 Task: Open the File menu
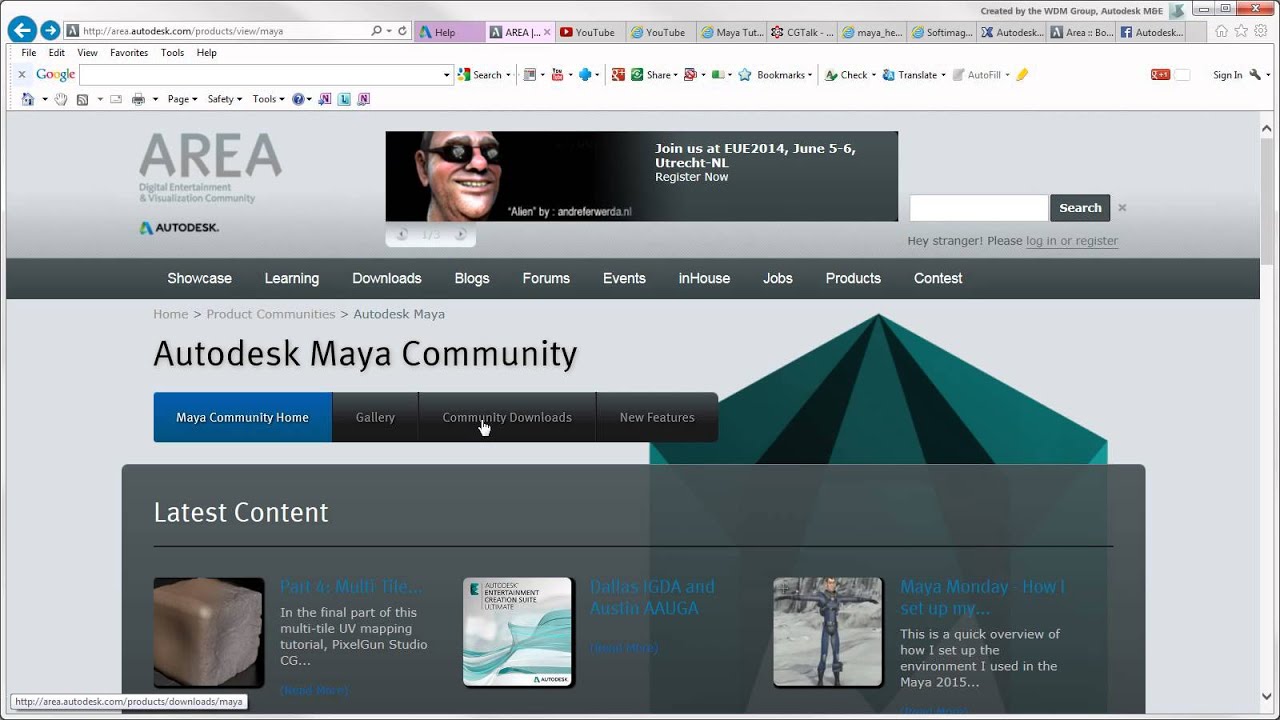[29, 53]
